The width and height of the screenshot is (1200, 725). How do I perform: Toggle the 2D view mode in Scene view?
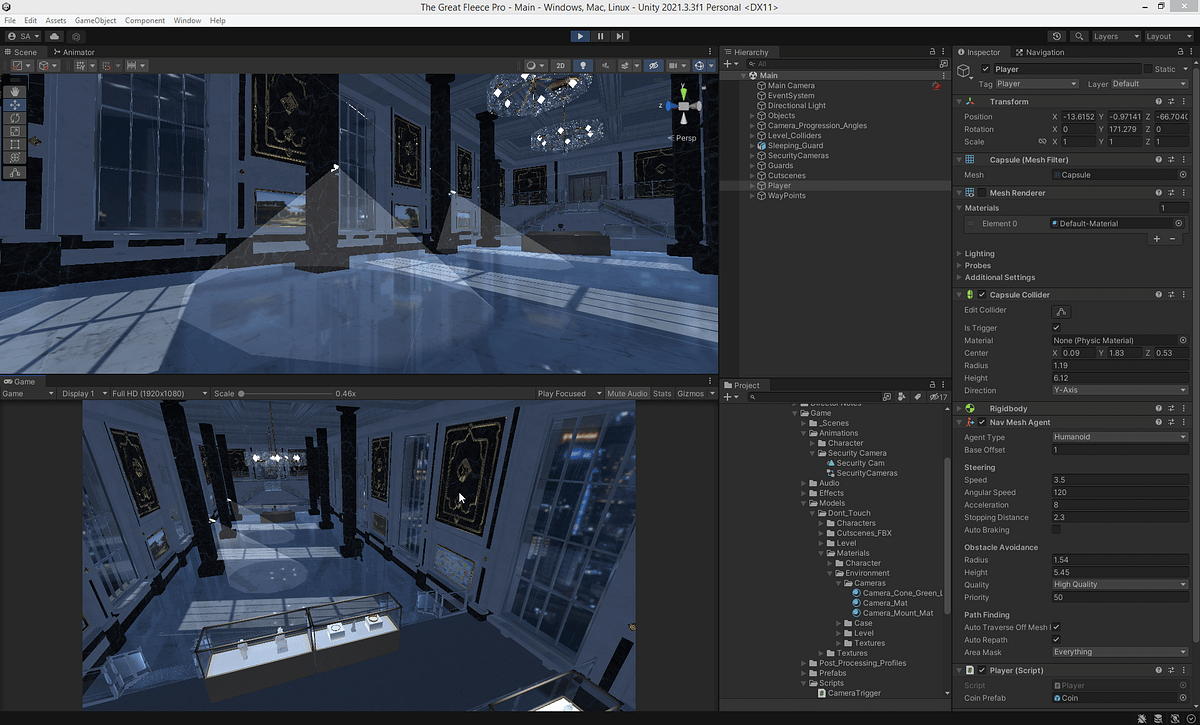(561, 65)
